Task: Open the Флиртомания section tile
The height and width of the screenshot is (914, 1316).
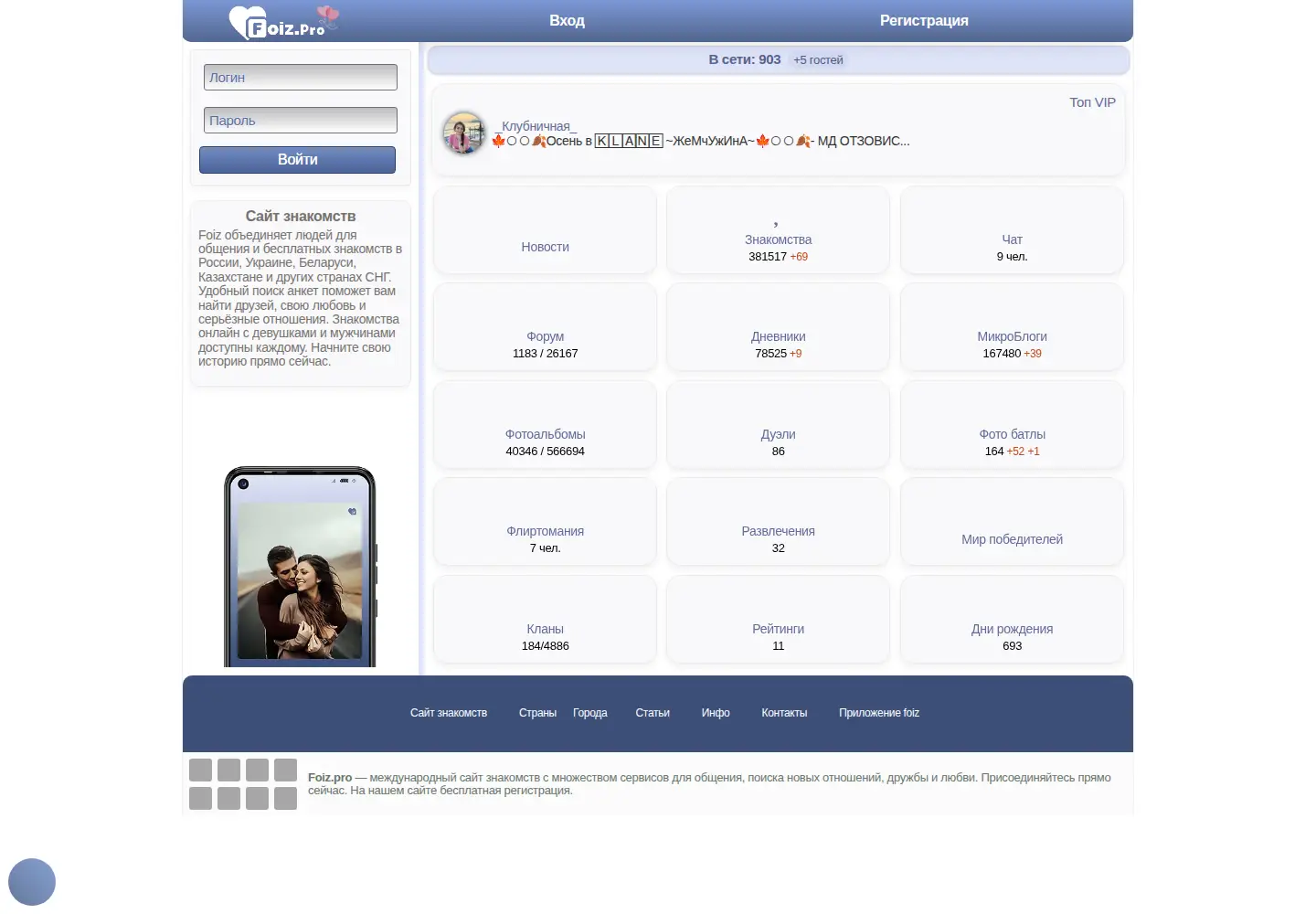Action: coord(545,522)
